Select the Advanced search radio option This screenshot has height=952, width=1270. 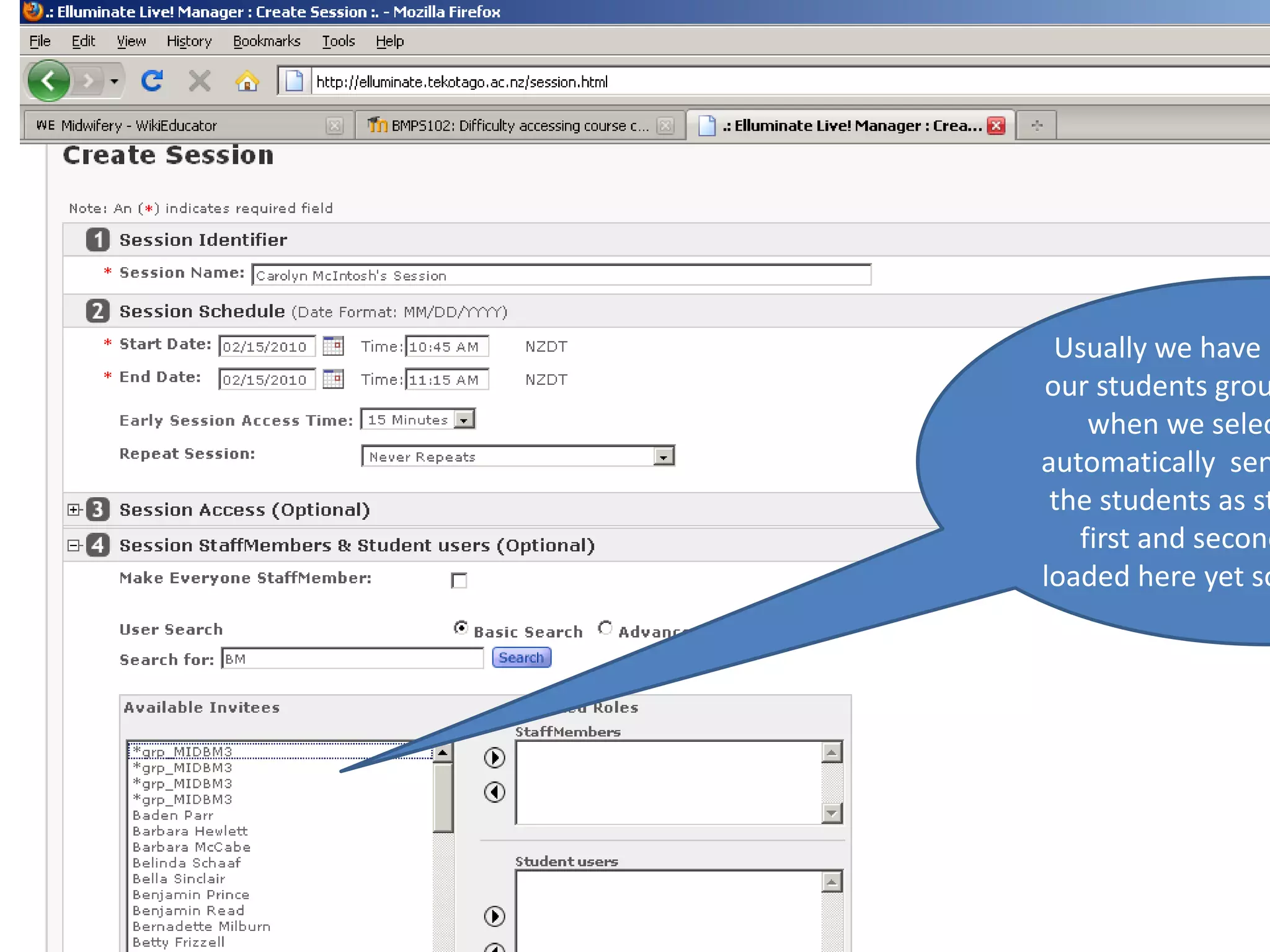605,628
